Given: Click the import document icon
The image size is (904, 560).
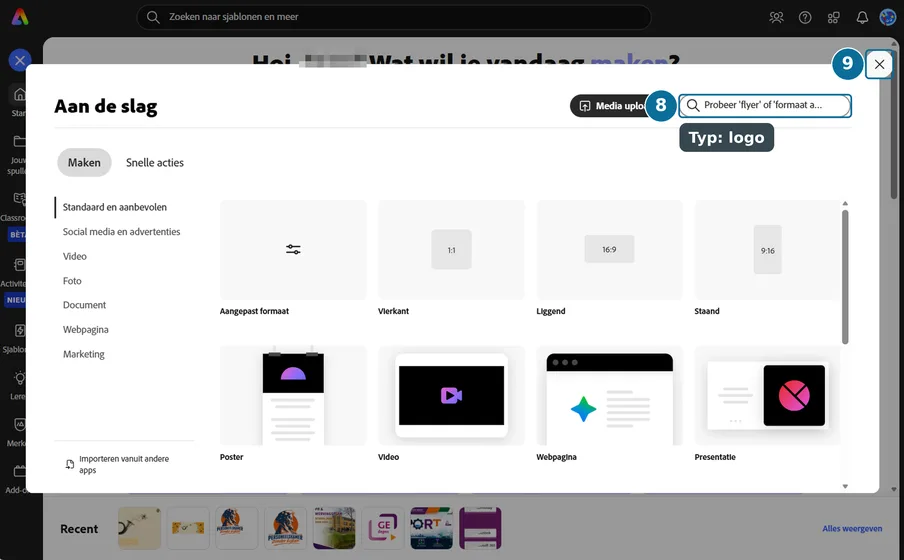Looking at the screenshot, I should tap(70, 464).
